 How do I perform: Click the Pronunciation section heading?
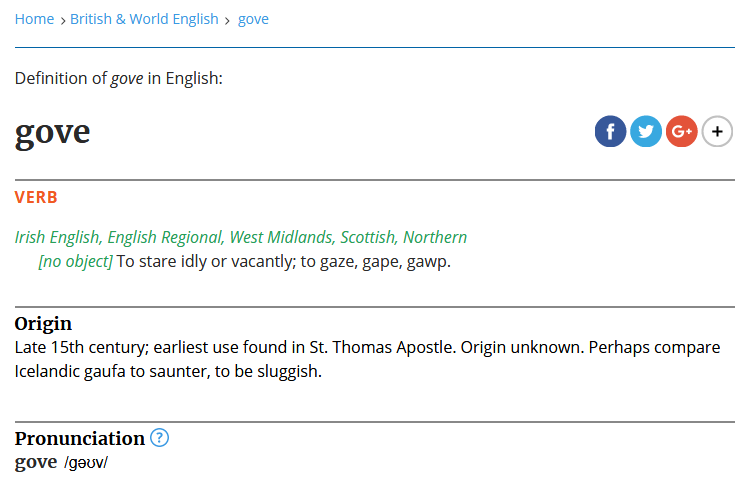point(80,438)
